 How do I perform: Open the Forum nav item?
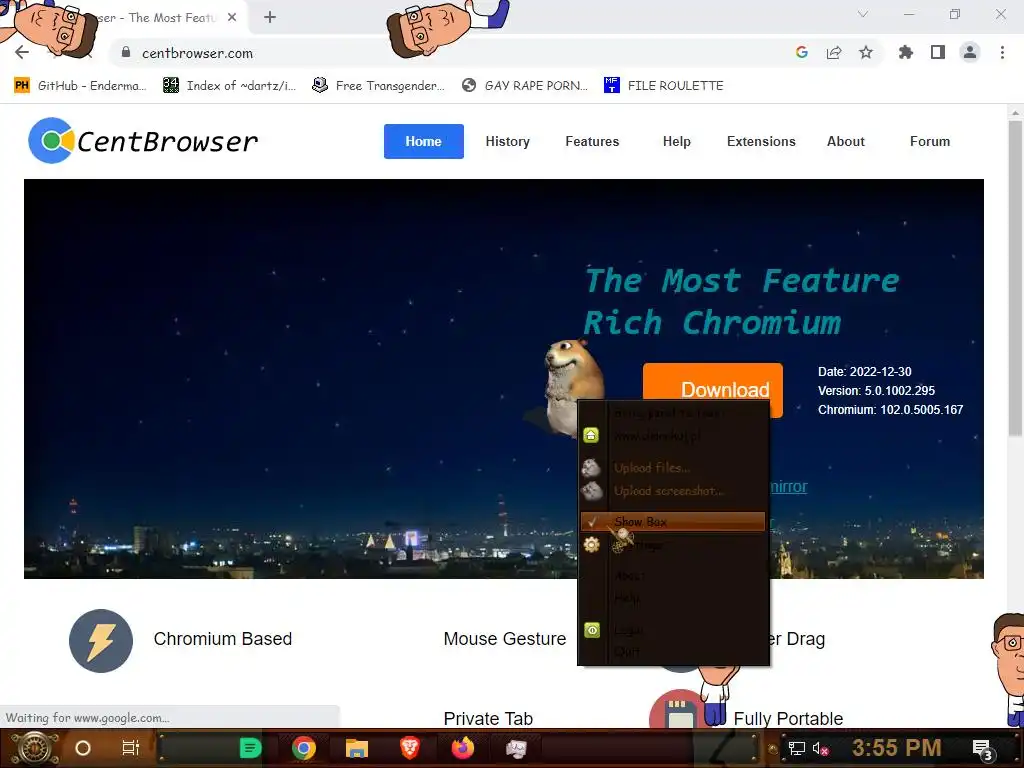(x=930, y=141)
